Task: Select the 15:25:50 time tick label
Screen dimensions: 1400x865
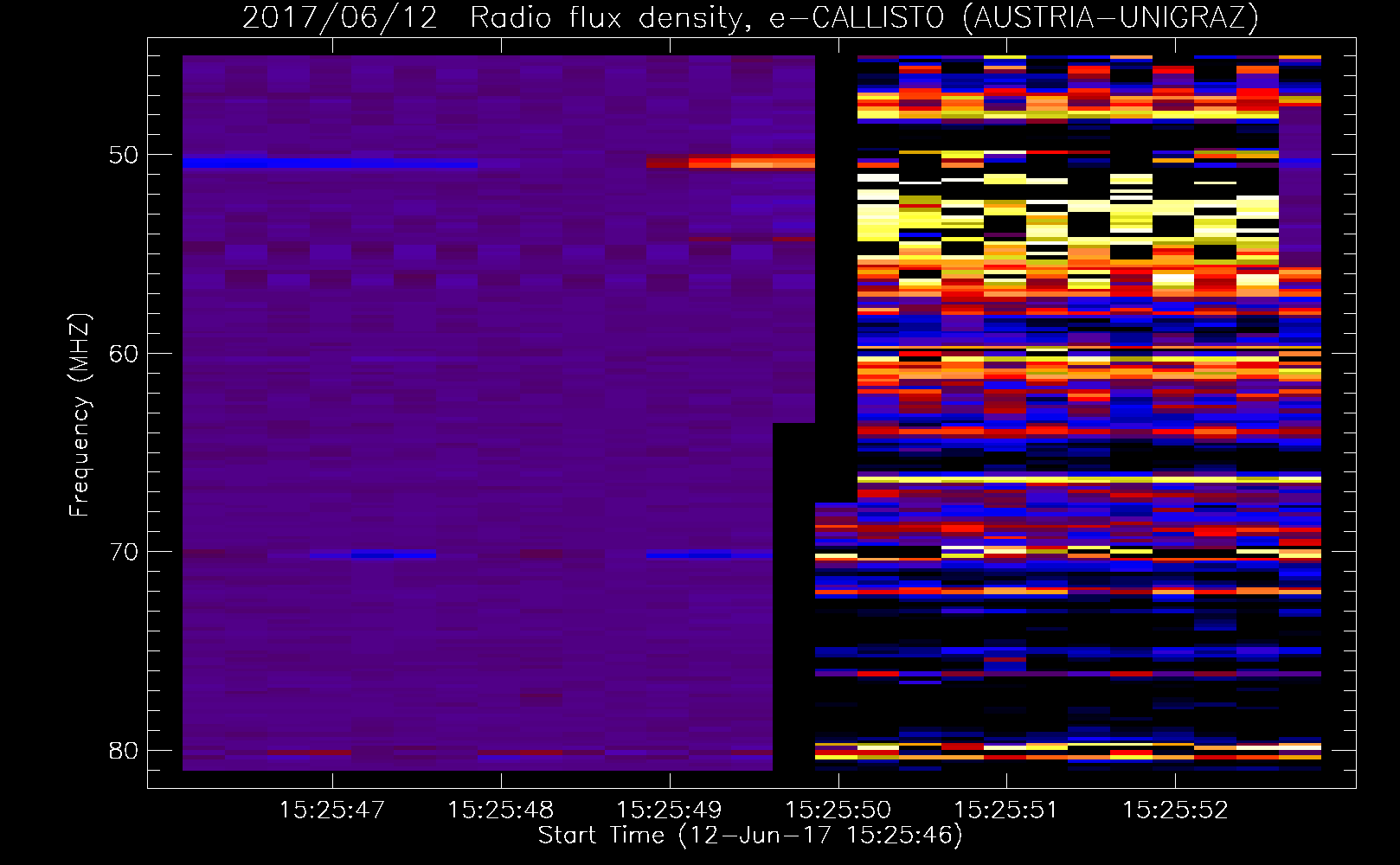Action: [838, 811]
